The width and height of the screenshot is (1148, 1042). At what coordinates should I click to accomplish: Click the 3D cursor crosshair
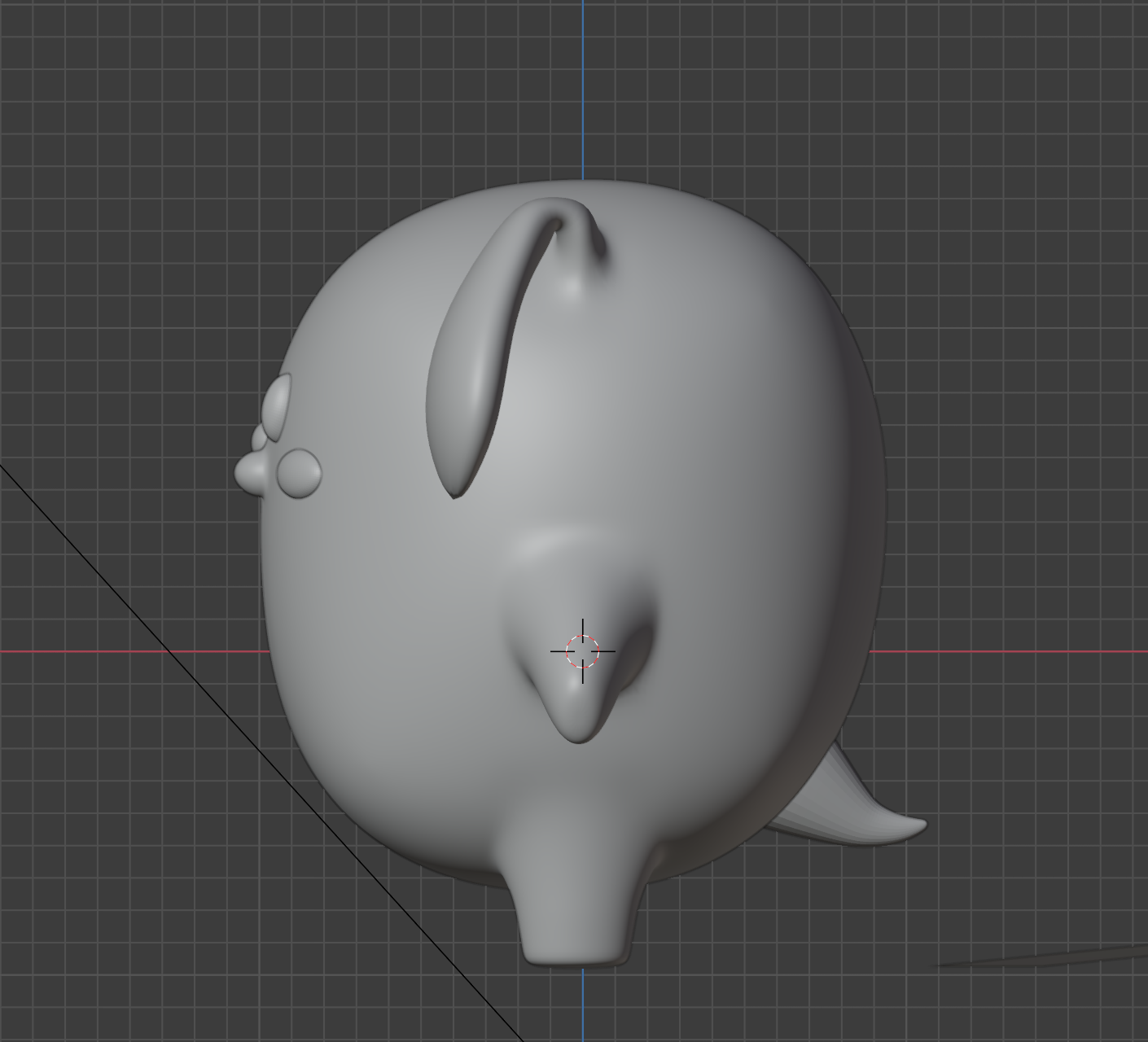pos(582,651)
